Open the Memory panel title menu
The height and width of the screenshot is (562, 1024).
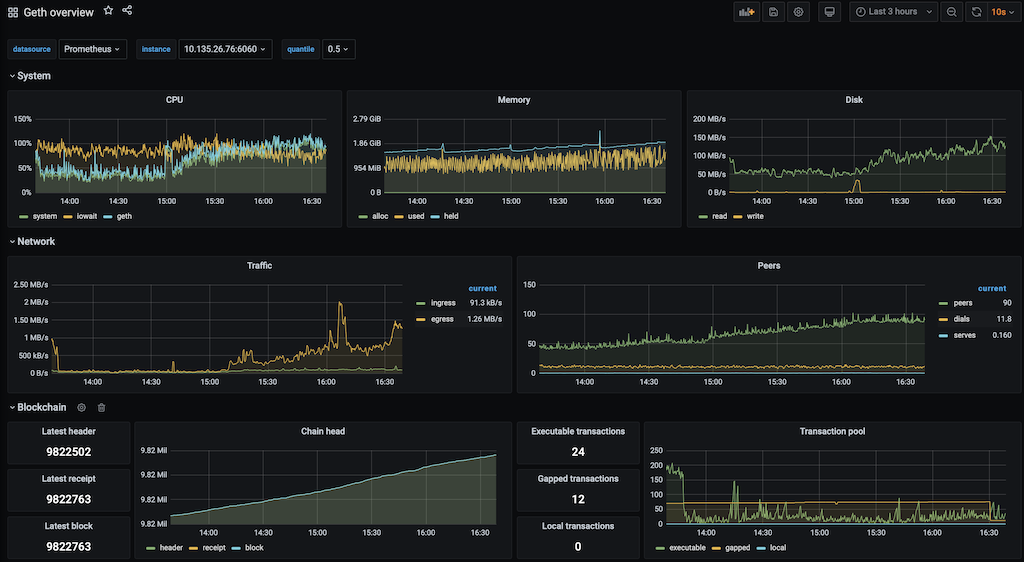click(514, 100)
